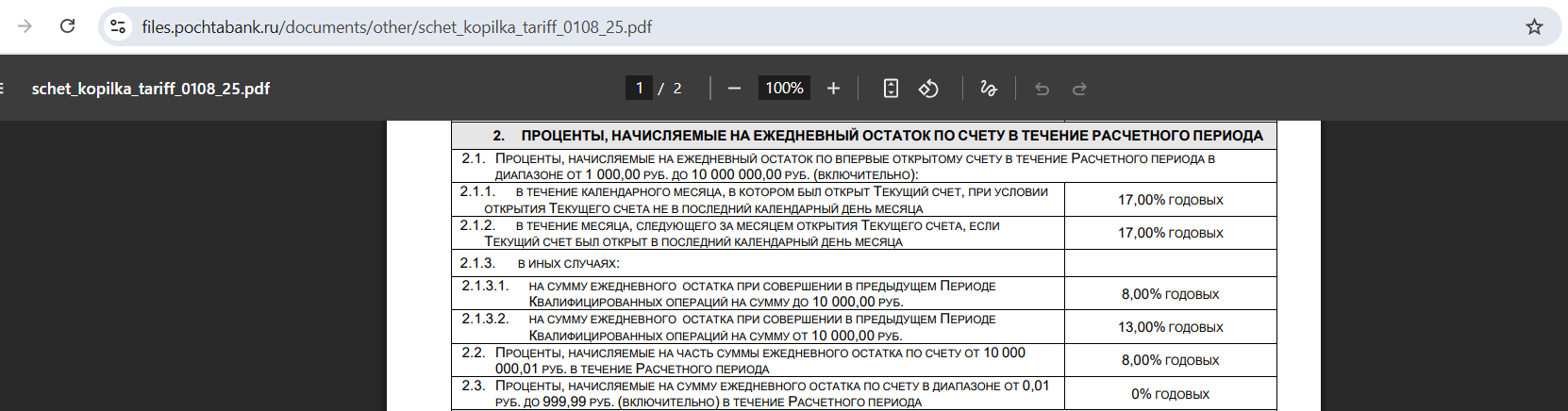The image size is (1568, 411).
Task: Open the PDF sidebar menu icon
Action: tap(3, 89)
